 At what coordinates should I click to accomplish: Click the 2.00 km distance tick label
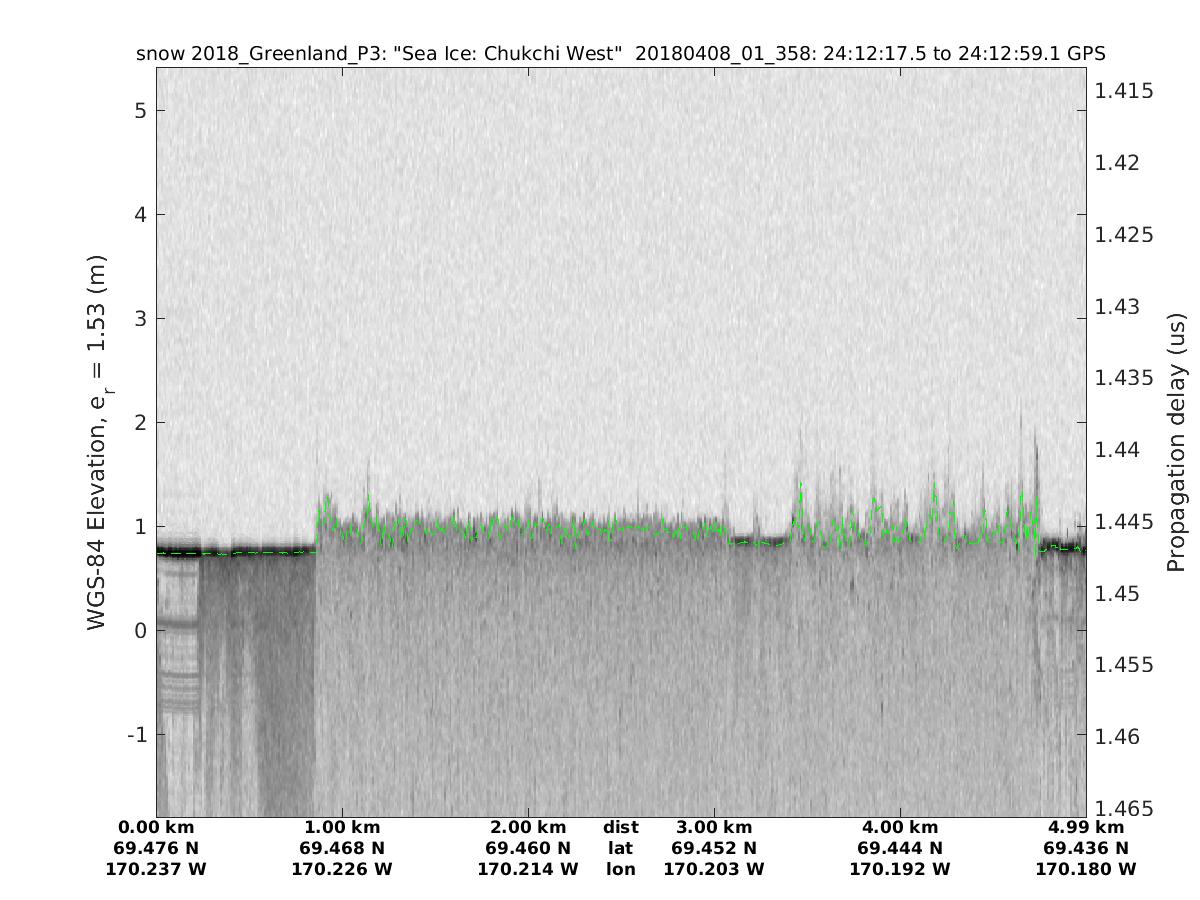click(528, 827)
